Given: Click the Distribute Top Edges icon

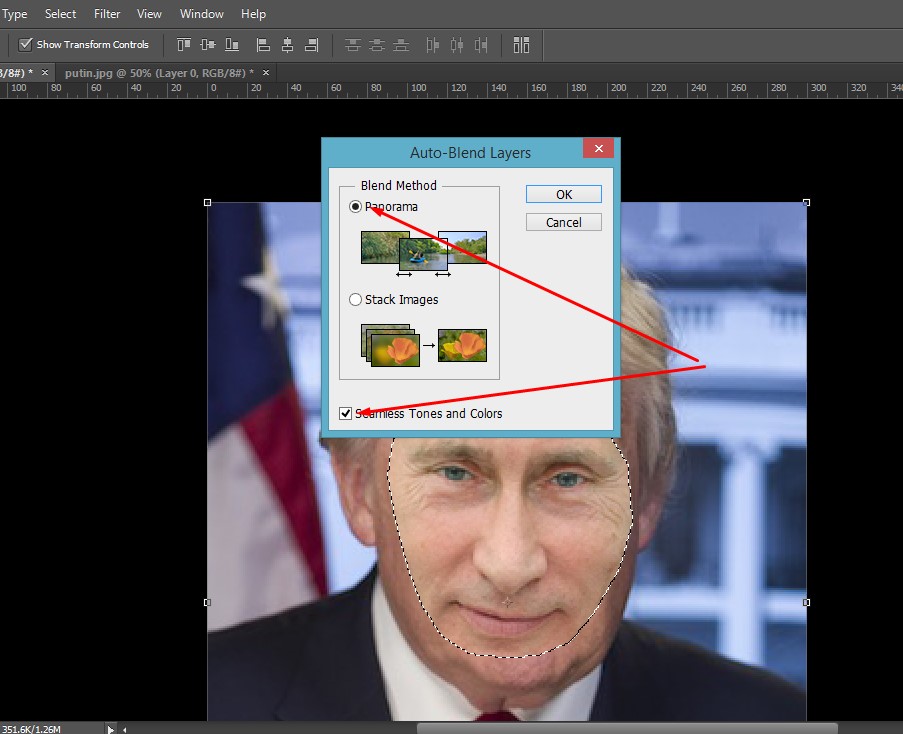Looking at the screenshot, I should coord(352,44).
